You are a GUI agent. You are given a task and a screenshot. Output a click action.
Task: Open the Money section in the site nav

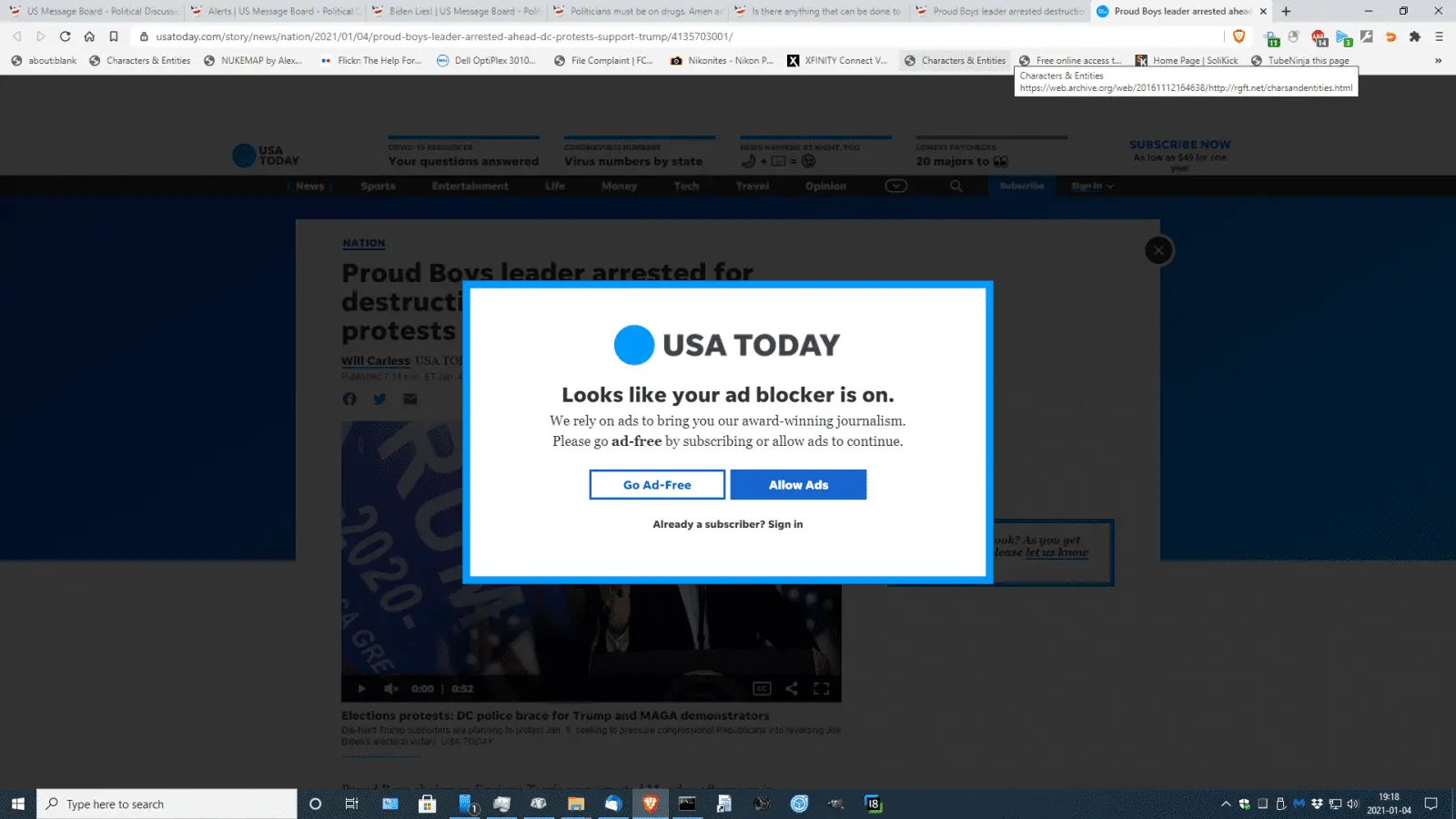click(619, 186)
